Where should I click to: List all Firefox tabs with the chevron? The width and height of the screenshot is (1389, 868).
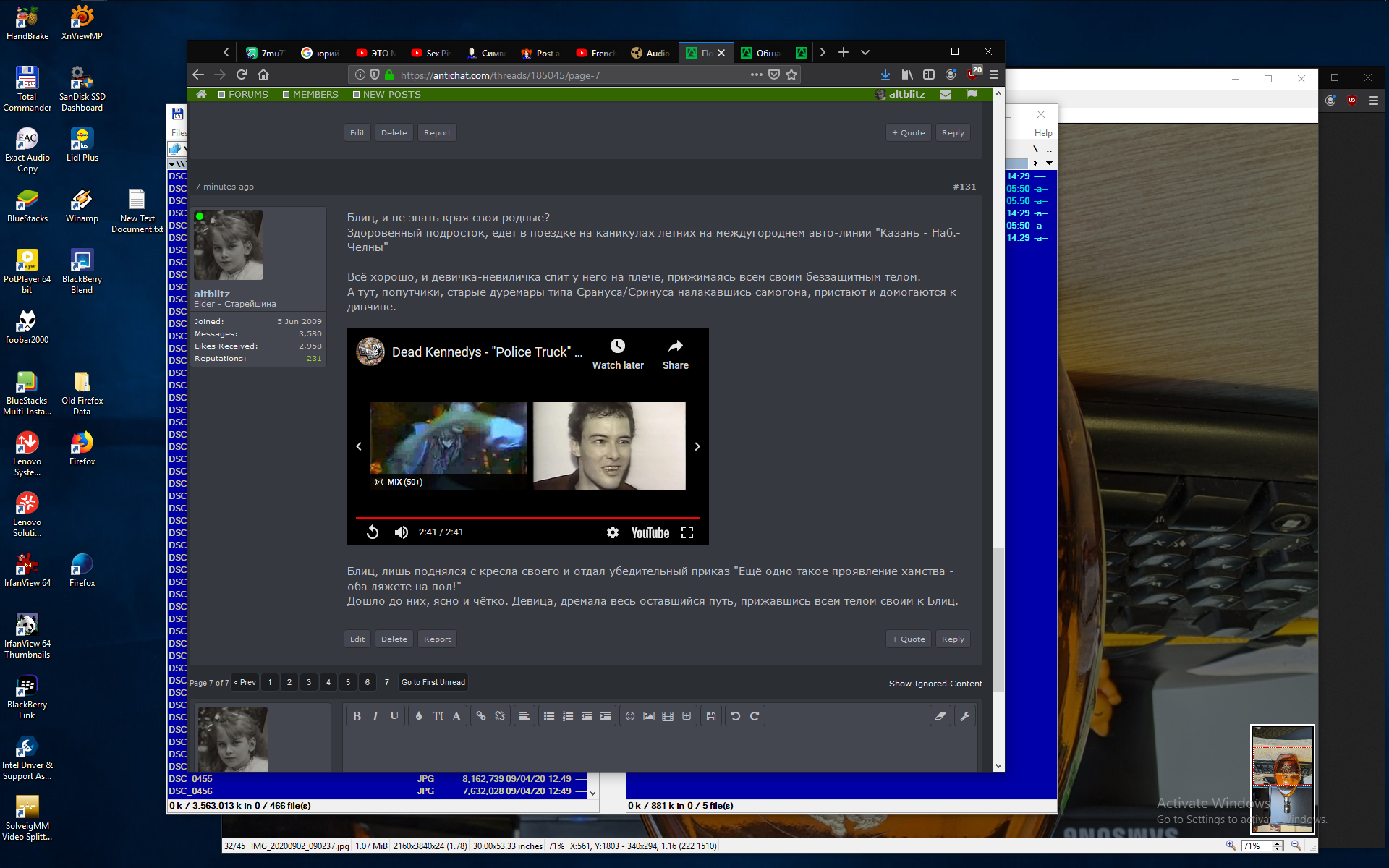point(865,52)
